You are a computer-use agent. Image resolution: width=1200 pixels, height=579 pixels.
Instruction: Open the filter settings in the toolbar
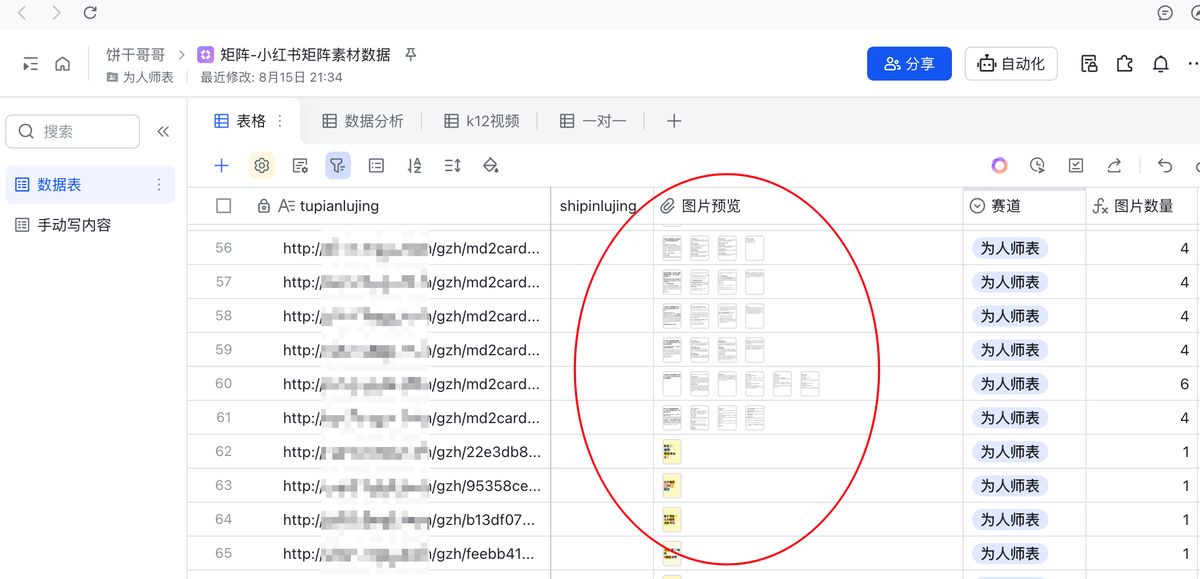tap(339, 165)
